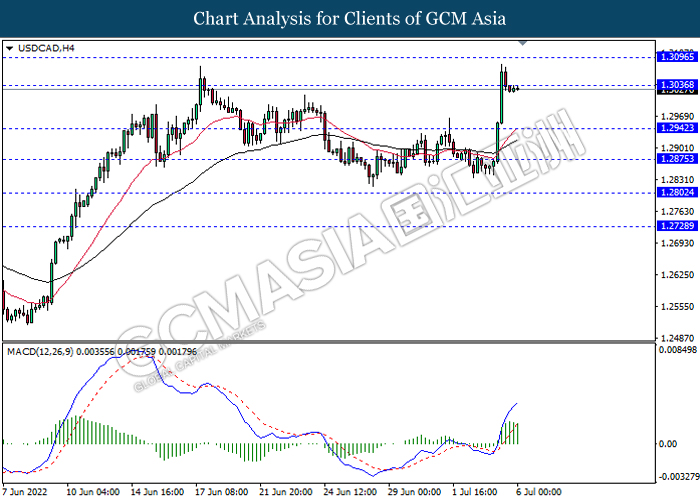Screen dimensions: 700x500
Task: Click the 17 Jun 08:00 time label
Action: pos(222,492)
